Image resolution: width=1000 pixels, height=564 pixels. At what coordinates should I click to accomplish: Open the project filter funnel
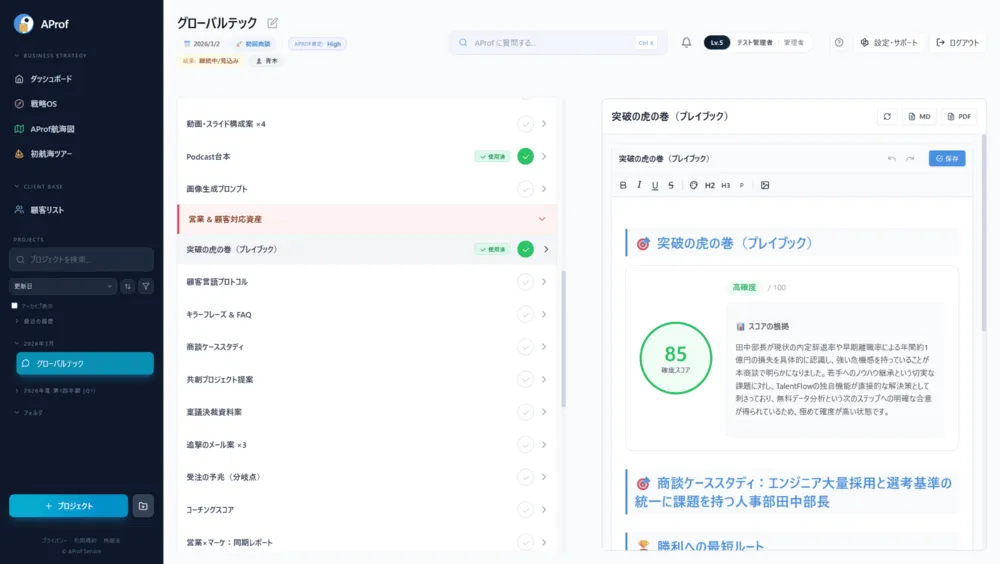(146, 286)
